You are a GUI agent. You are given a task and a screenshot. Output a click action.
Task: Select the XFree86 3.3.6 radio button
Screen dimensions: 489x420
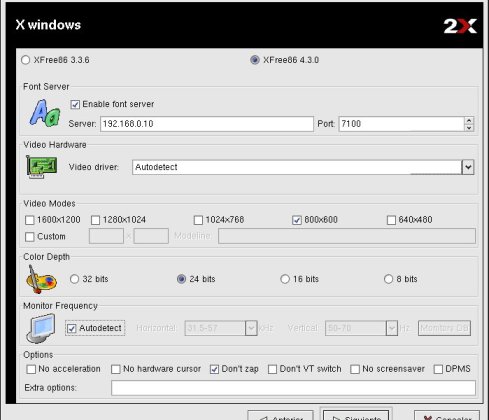(x=25, y=60)
